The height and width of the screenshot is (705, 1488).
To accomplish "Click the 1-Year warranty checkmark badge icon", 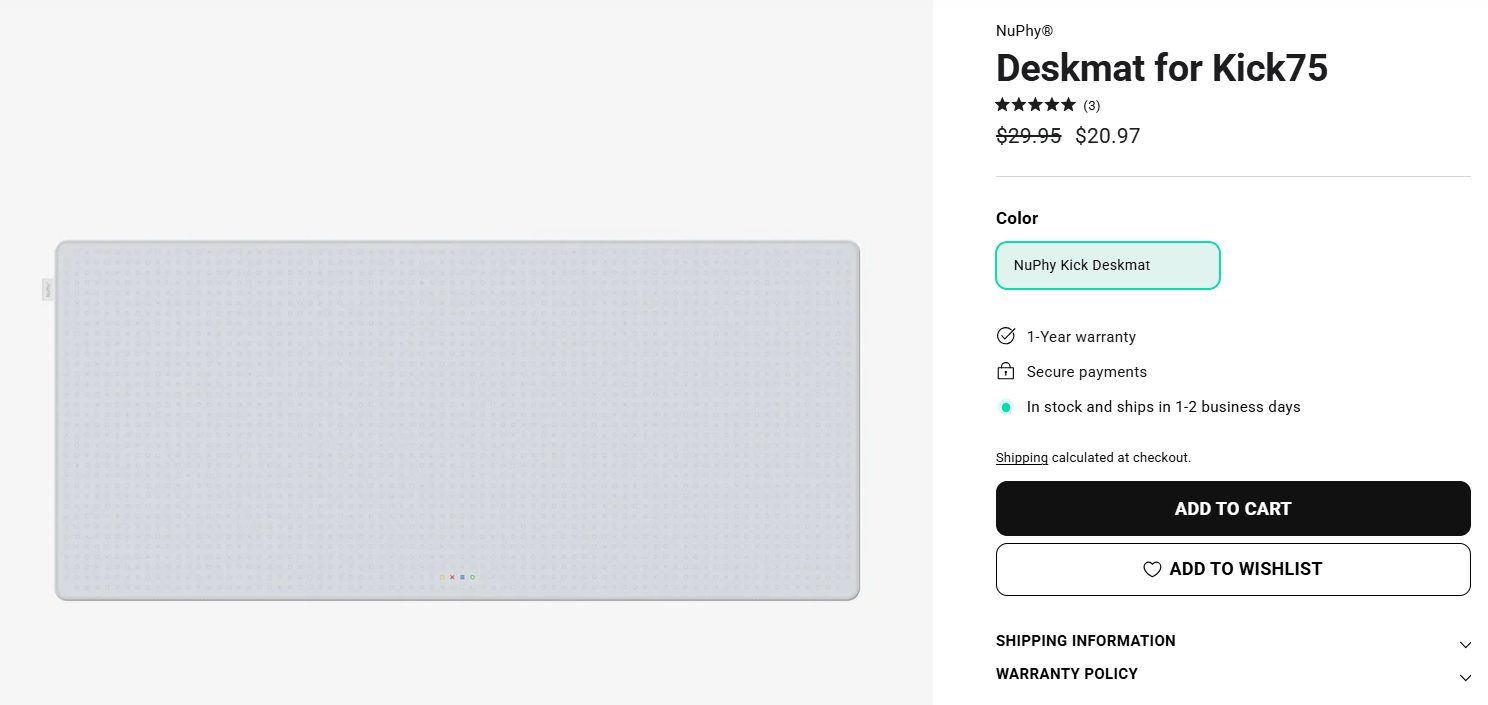I will [1006, 336].
